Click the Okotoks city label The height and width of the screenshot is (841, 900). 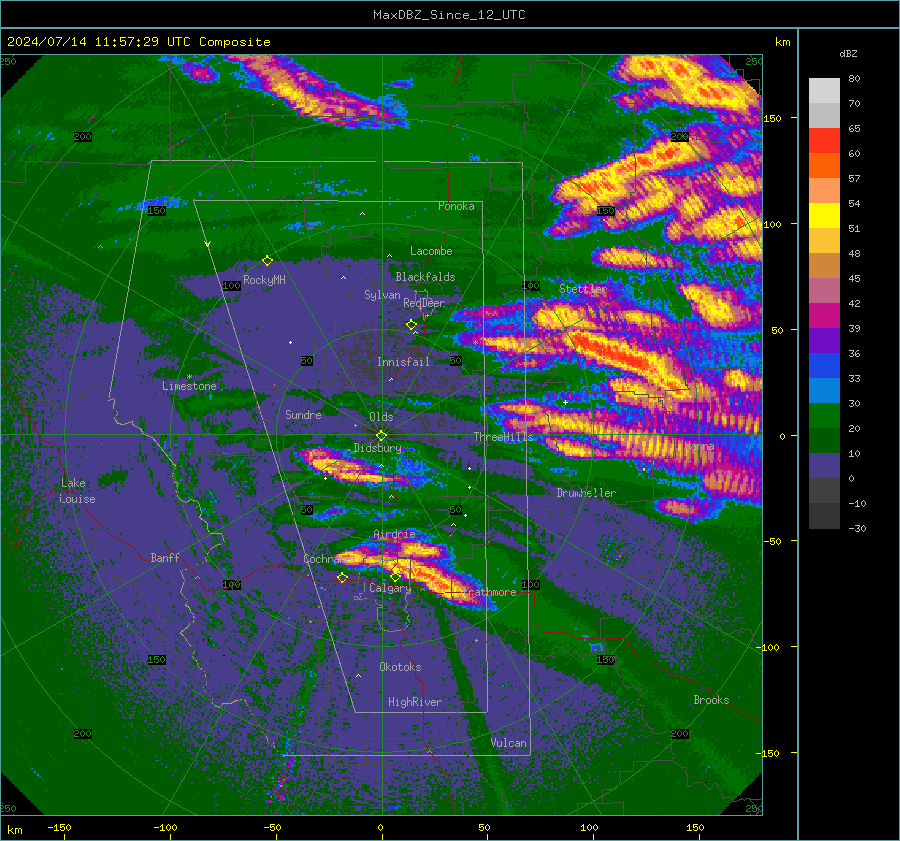[400, 667]
